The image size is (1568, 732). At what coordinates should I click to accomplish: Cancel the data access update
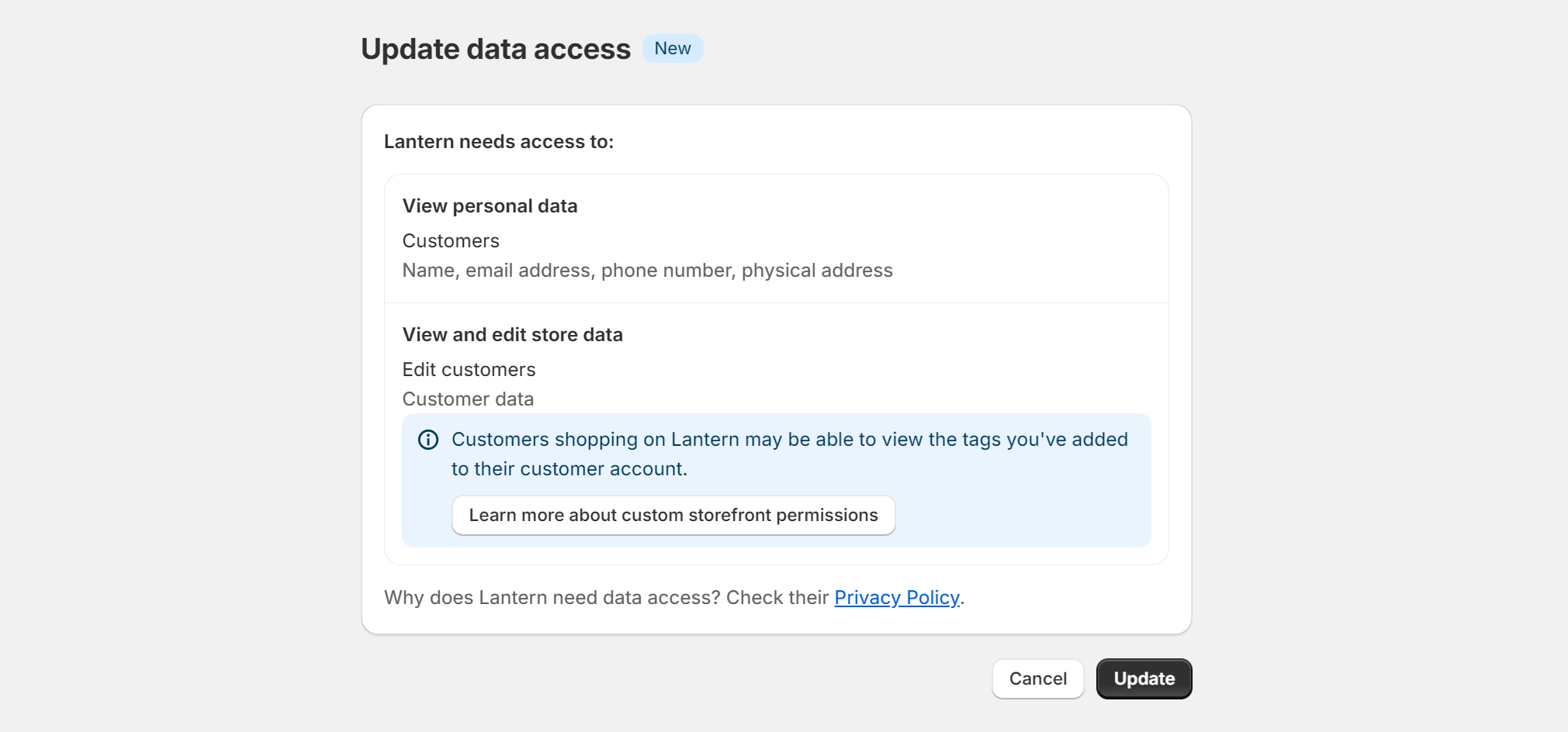coord(1037,678)
